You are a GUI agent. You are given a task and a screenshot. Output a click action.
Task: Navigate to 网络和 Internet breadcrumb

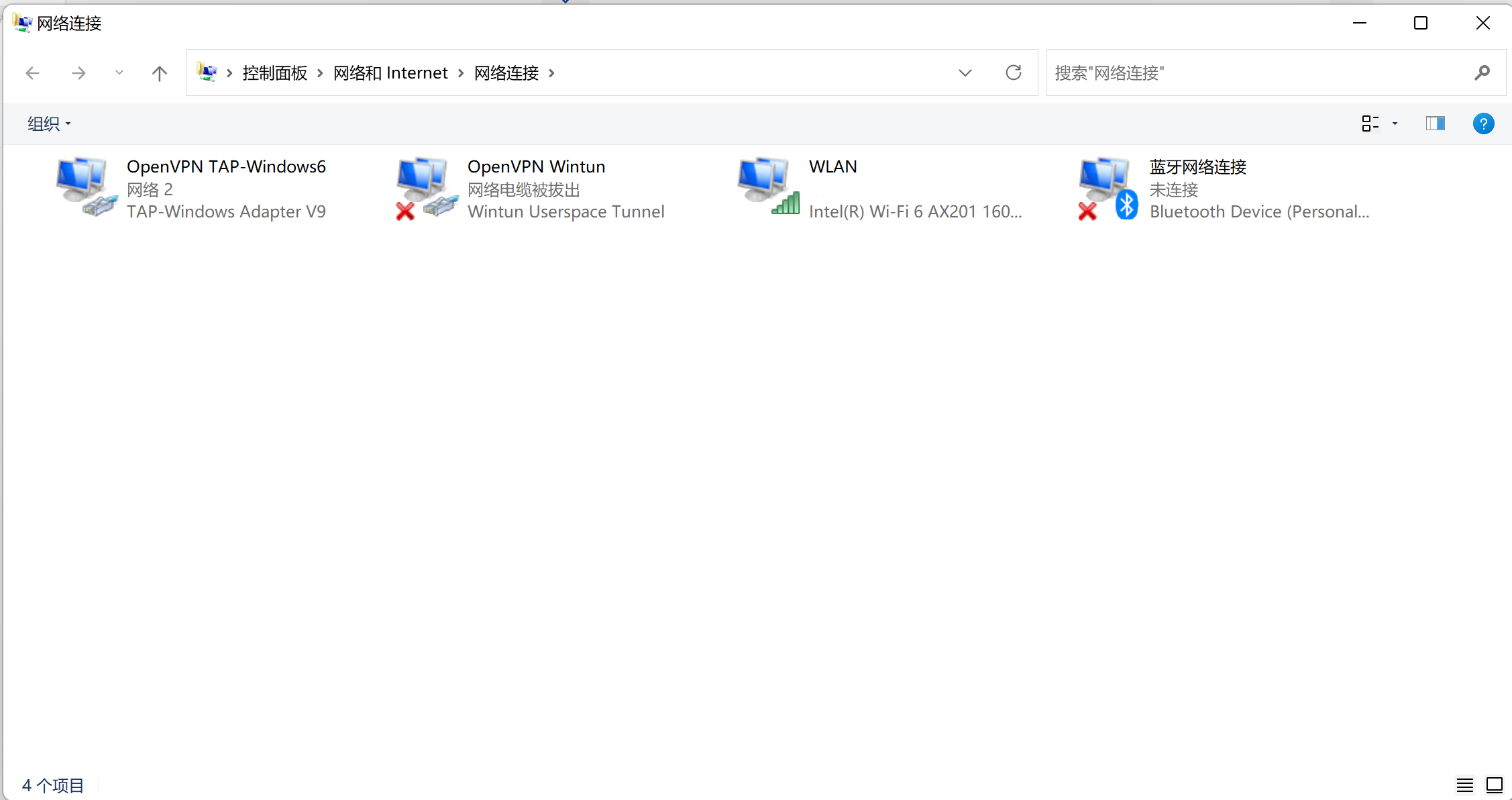click(x=390, y=72)
